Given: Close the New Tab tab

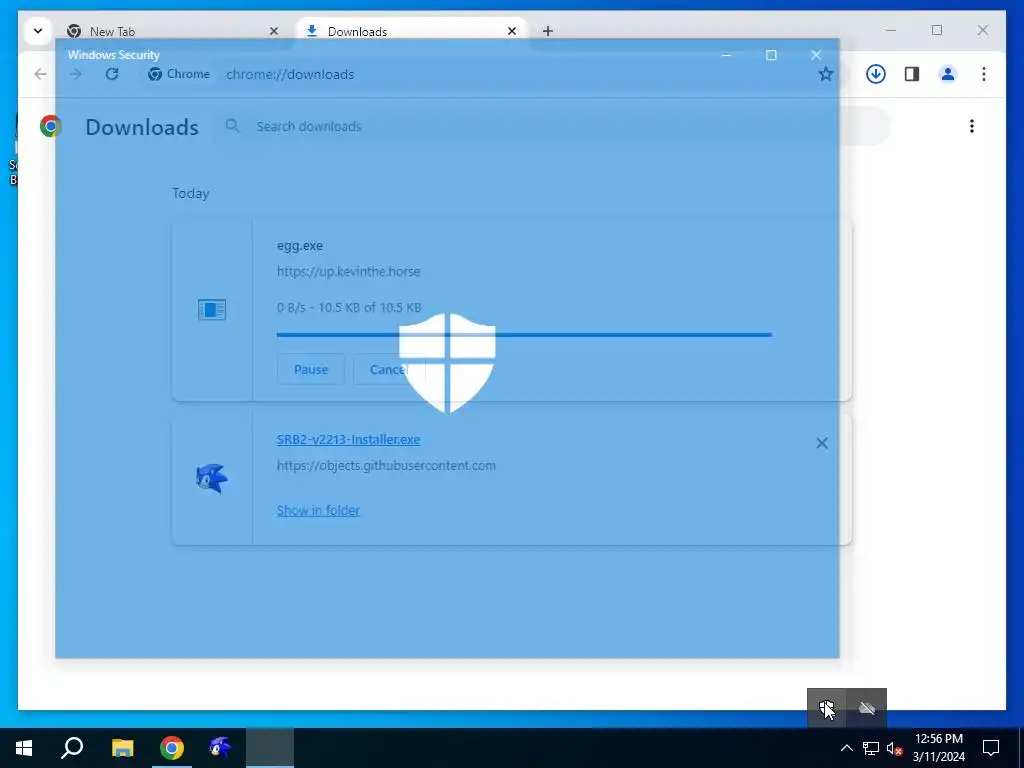Looking at the screenshot, I should click(x=274, y=31).
